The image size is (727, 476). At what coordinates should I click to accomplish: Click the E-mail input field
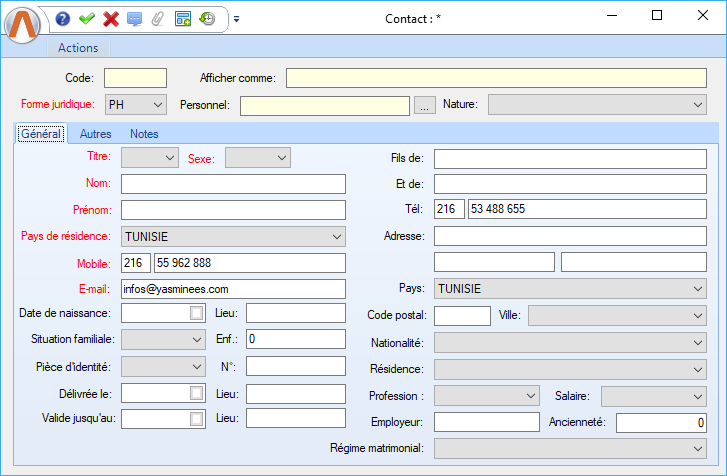pos(233,289)
